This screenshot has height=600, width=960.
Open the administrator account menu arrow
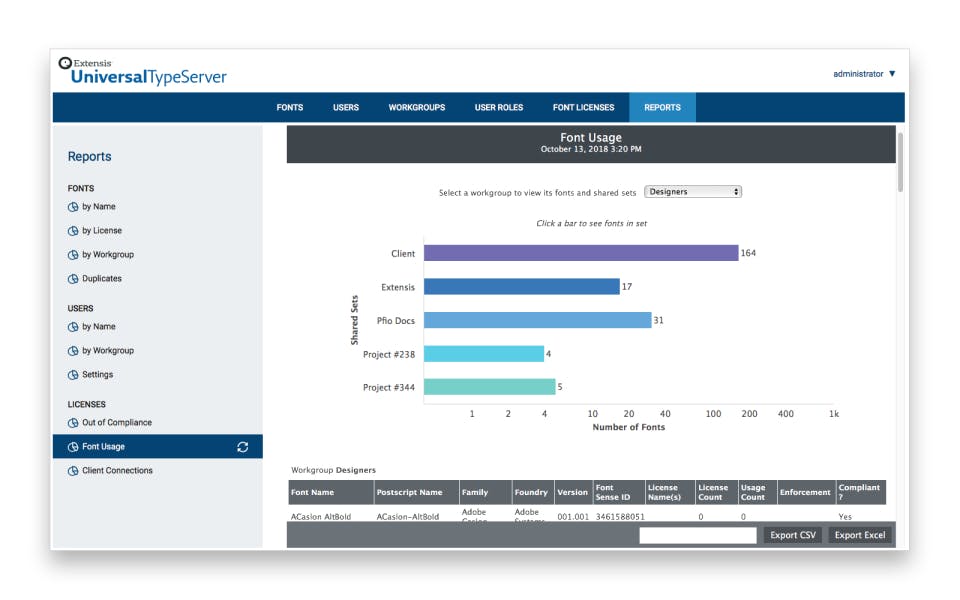click(x=892, y=73)
